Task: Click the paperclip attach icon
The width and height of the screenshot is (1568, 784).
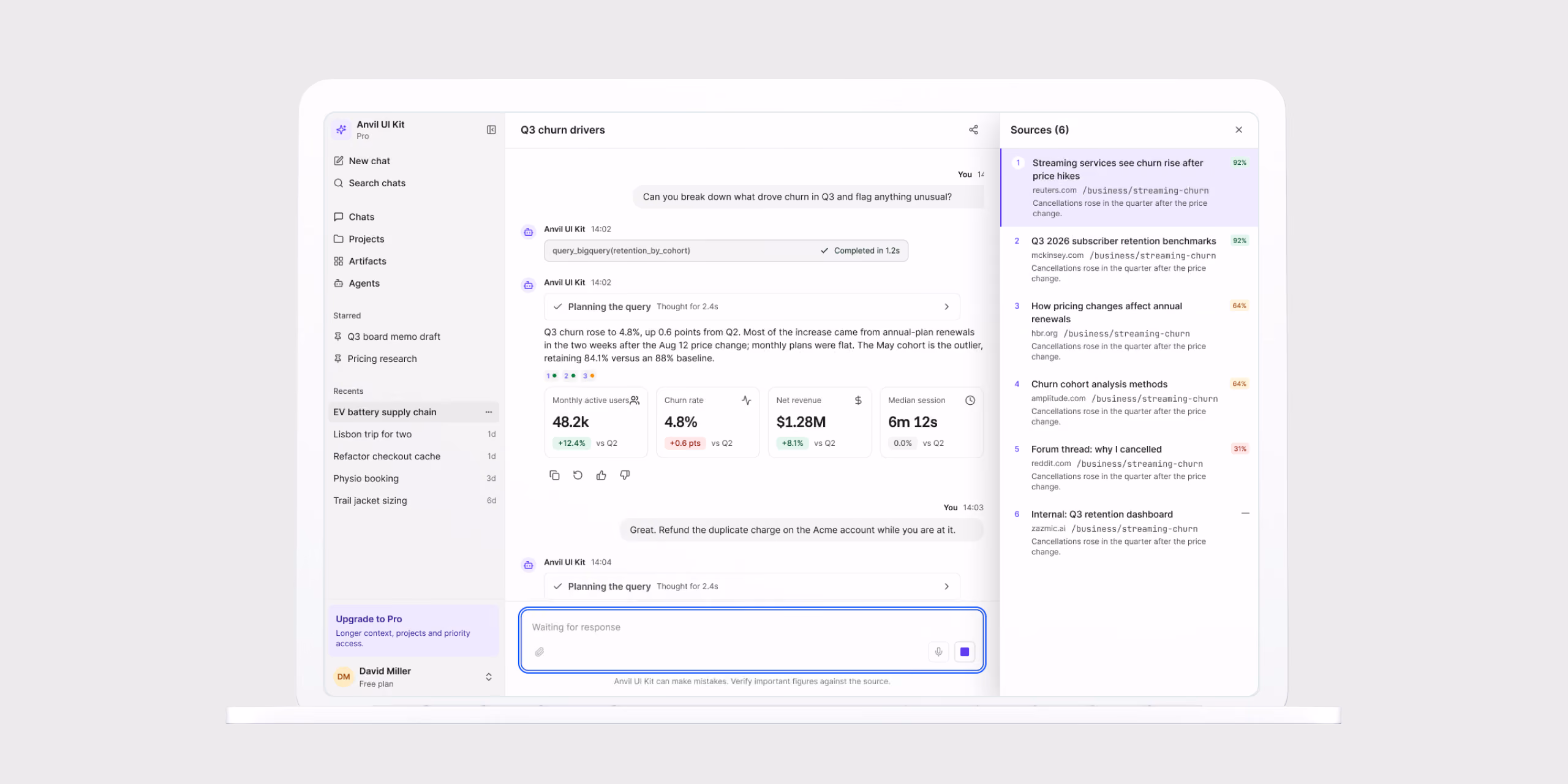Action: click(x=539, y=652)
